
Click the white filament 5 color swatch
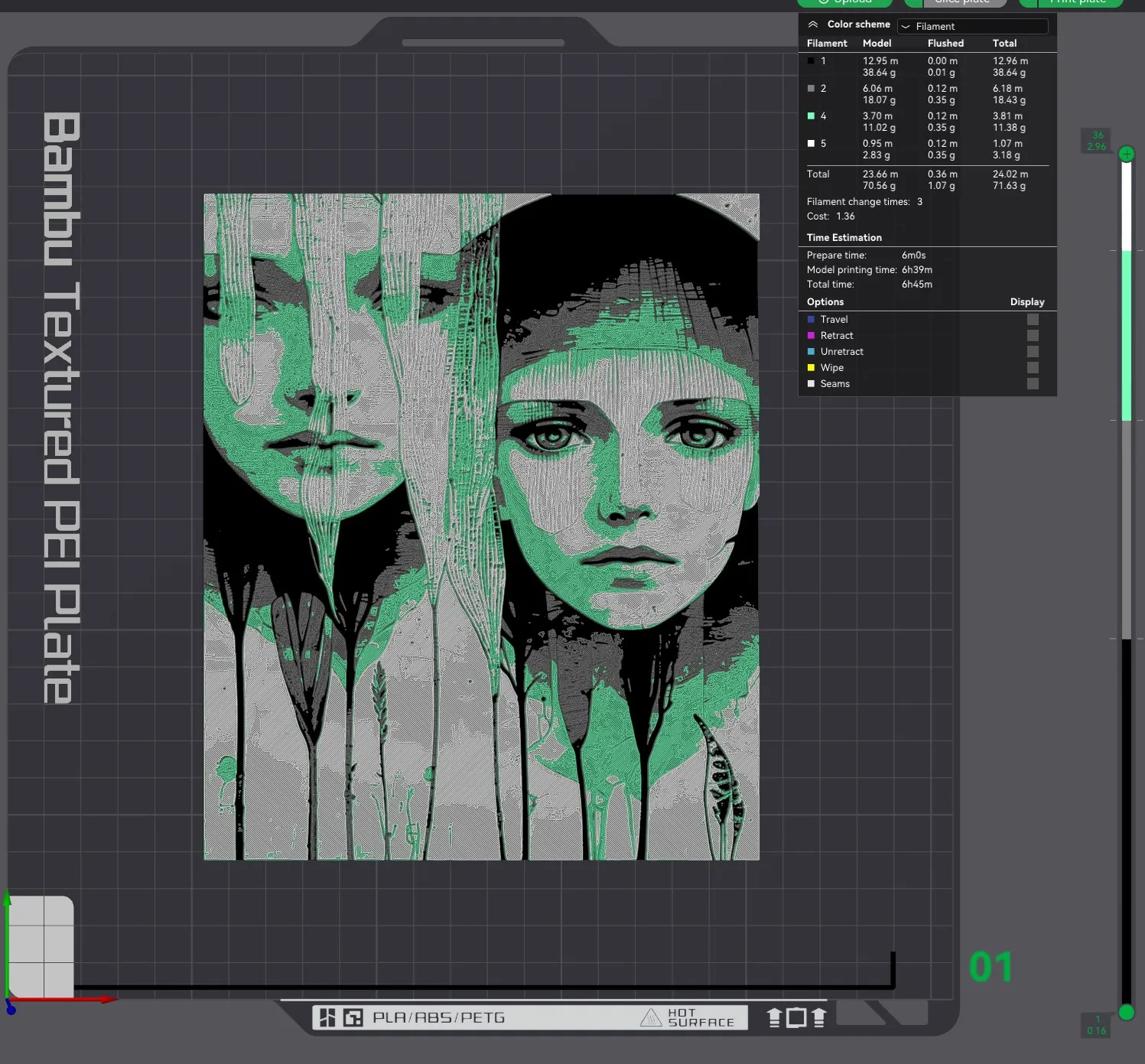click(x=811, y=144)
